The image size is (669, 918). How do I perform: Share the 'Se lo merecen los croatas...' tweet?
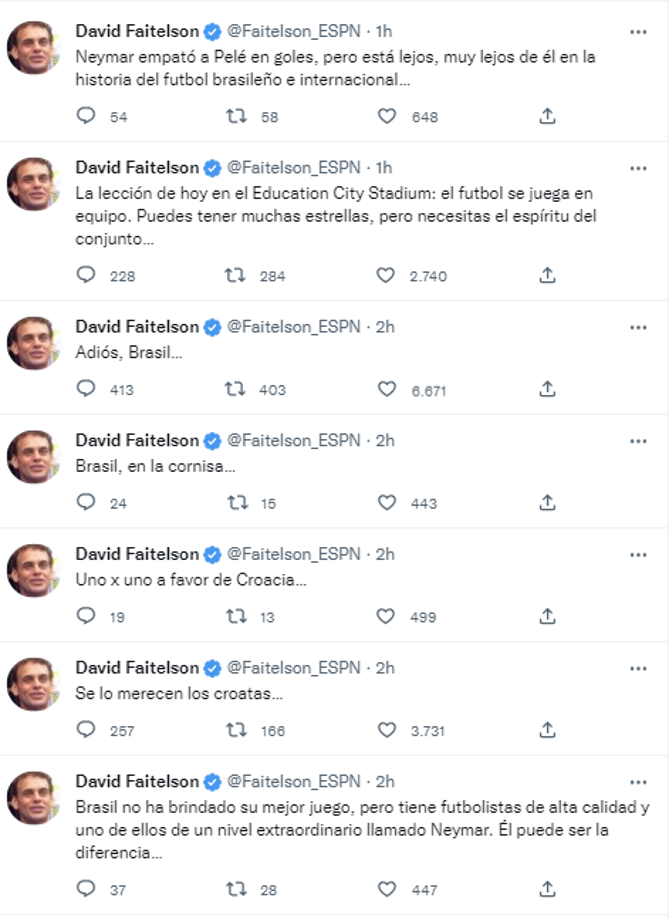pyautogui.click(x=547, y=730)
